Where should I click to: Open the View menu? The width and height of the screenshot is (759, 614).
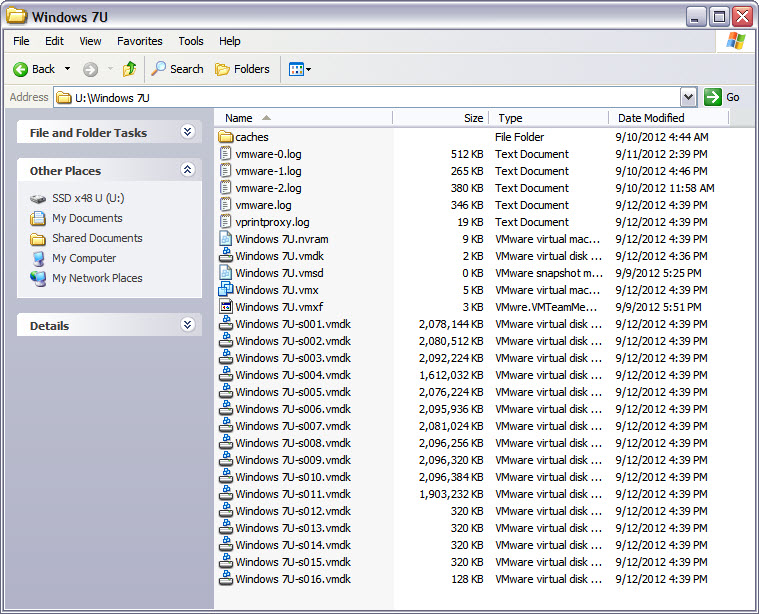(91, 41)
